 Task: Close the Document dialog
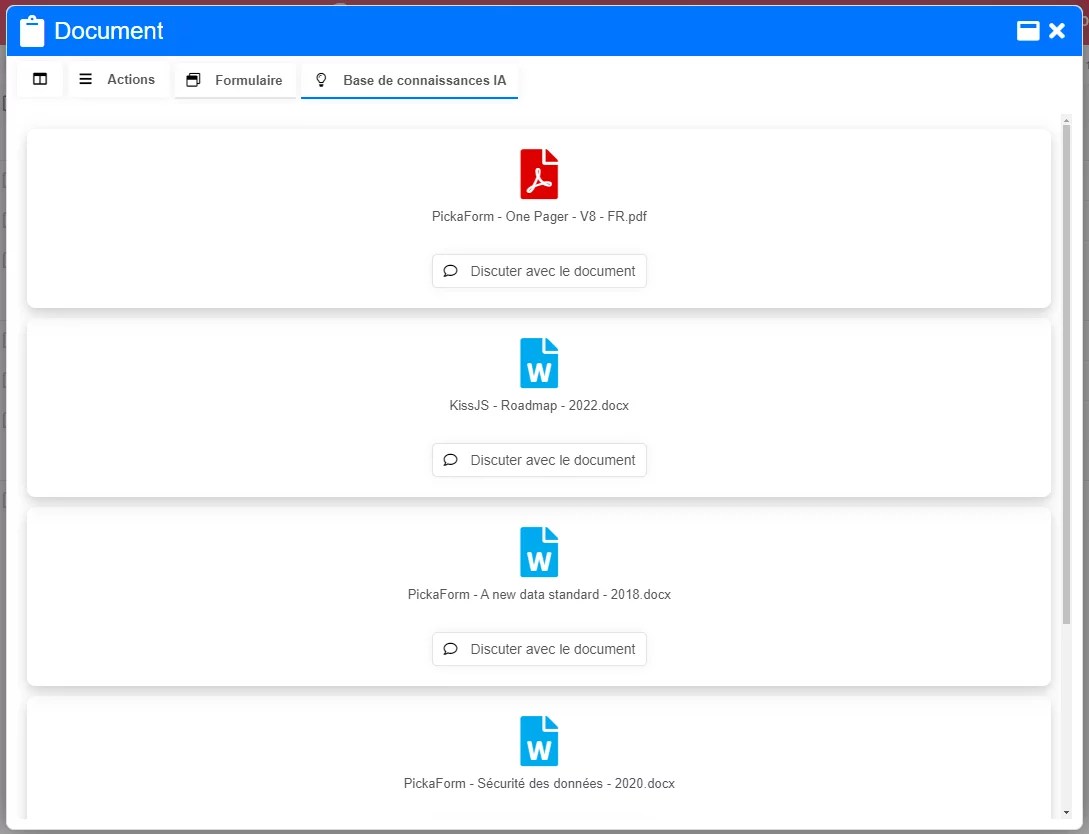point(1057,31)
